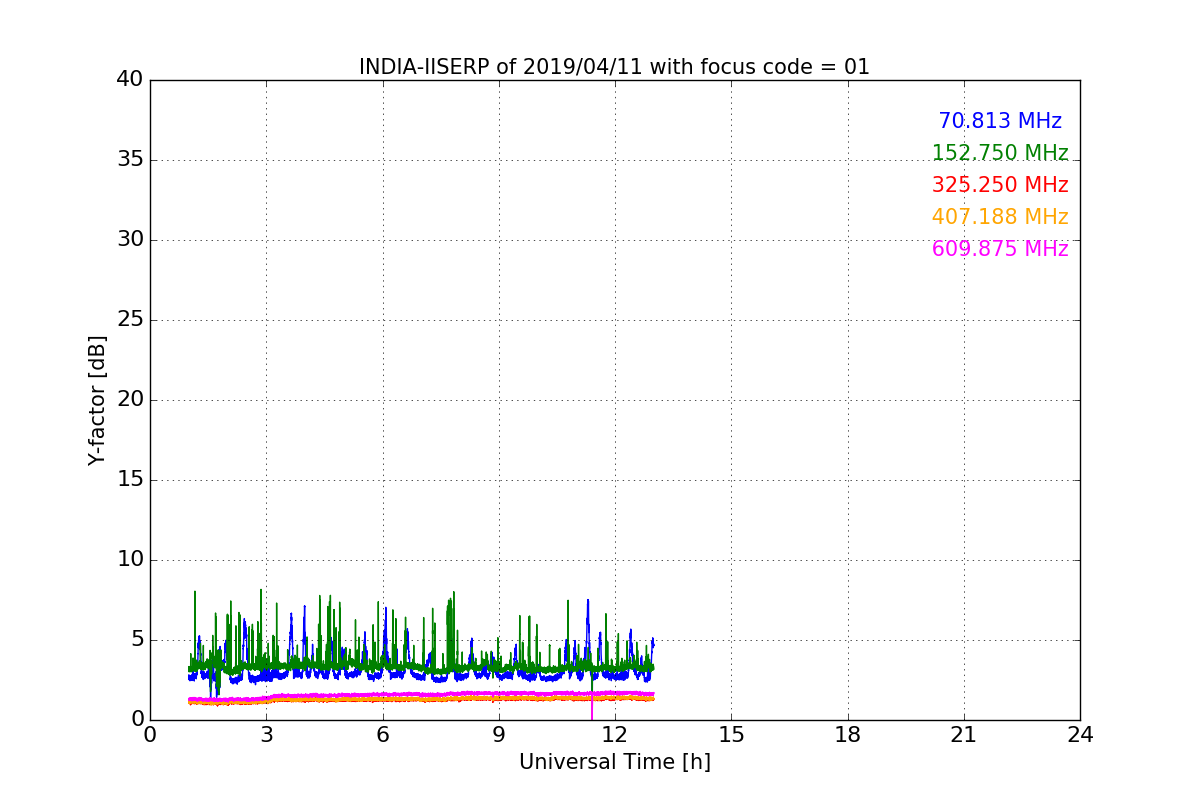
Task: Click x-axis tick label 15
Action: (731, 735)
